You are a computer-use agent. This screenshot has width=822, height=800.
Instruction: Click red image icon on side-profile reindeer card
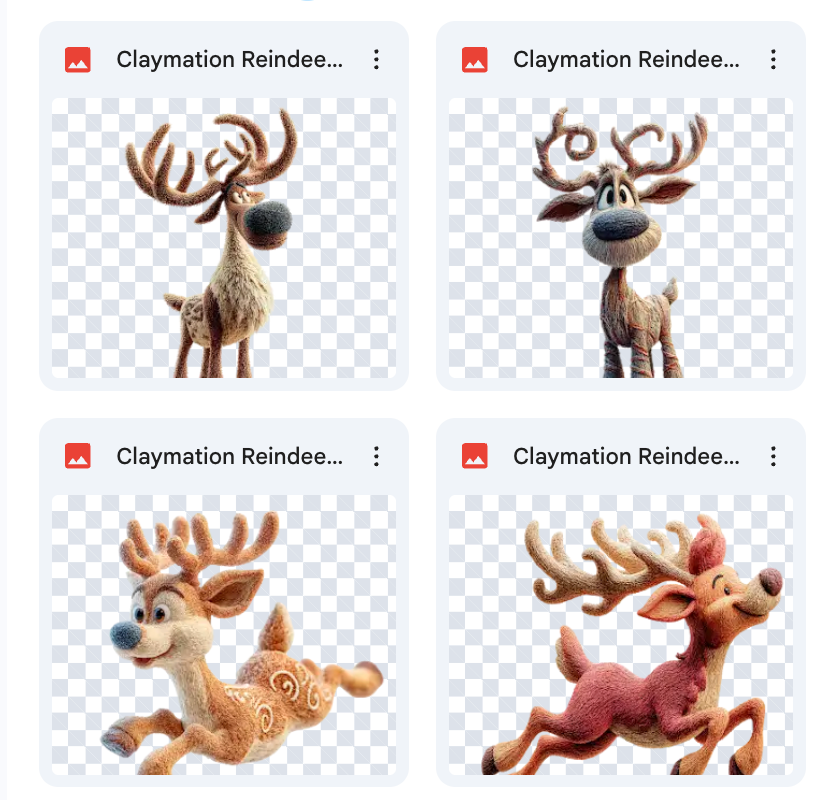click(x=78, y=60)
